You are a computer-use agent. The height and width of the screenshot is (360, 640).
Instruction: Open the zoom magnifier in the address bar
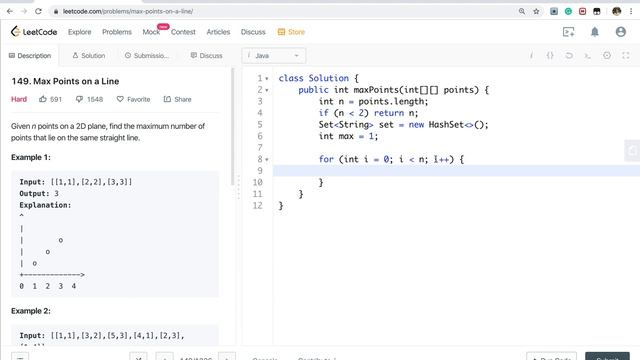522,11
